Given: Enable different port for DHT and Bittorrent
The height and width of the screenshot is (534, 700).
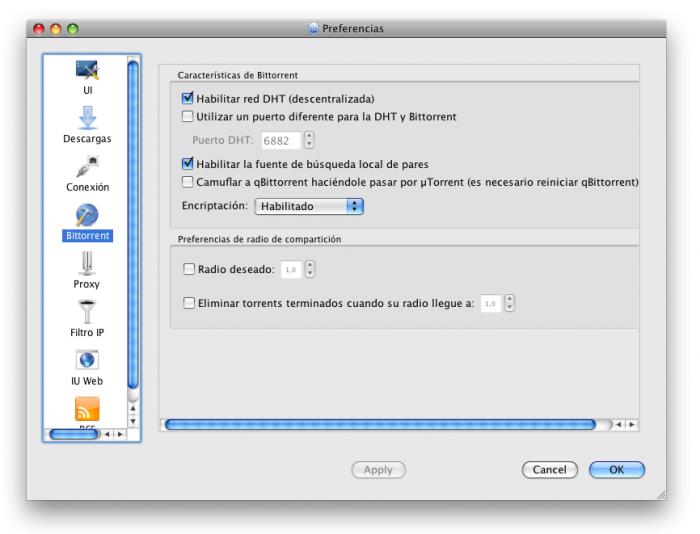Looking at the screenshot, I should (188, 117).
